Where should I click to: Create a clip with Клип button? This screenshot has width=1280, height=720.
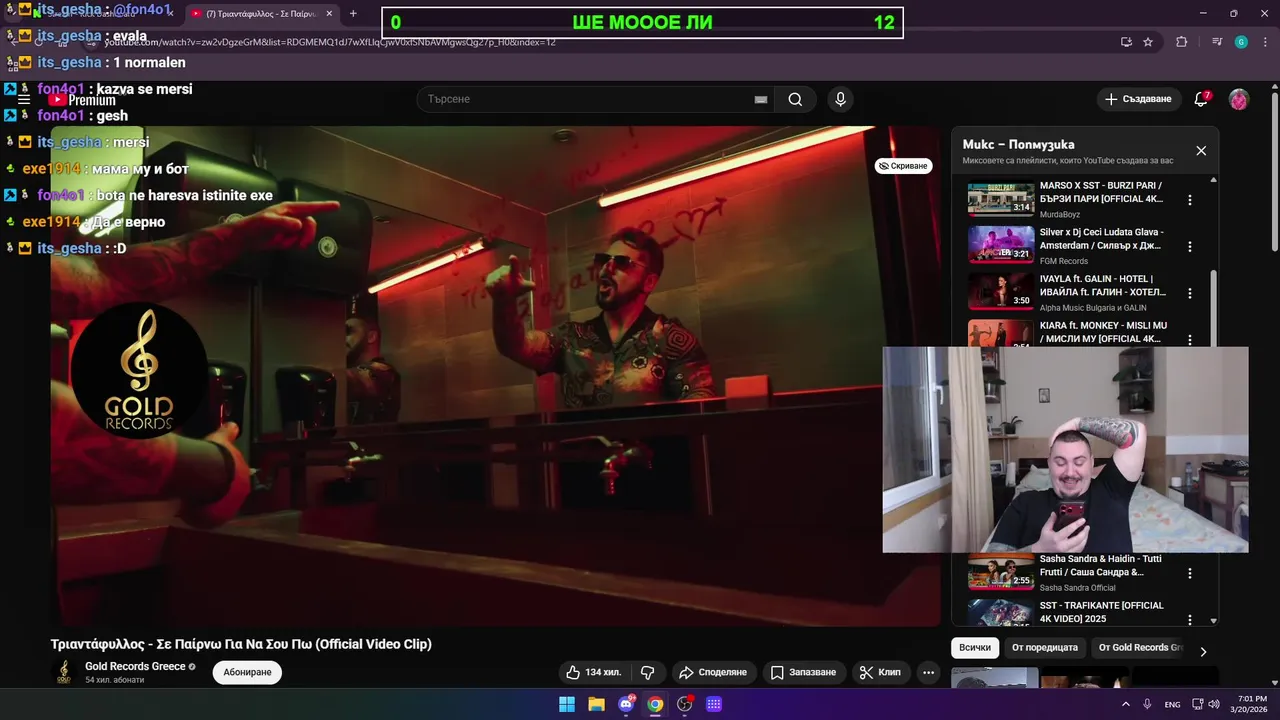tap(880, 672)
